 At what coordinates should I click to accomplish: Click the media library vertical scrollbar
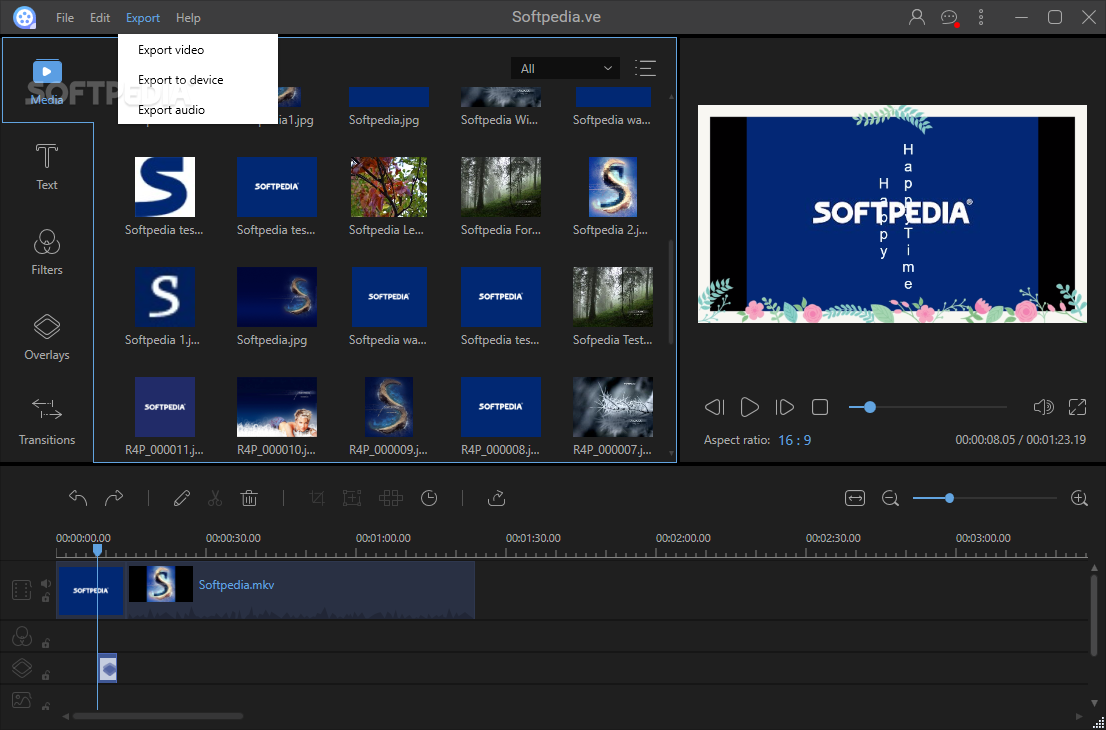click(671, 292)
